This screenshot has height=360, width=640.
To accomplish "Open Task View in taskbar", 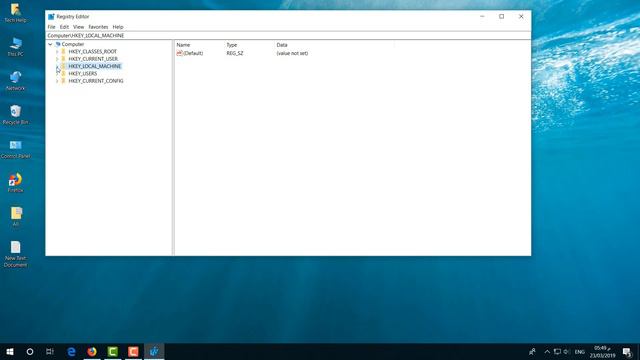I will pos(50,351).
